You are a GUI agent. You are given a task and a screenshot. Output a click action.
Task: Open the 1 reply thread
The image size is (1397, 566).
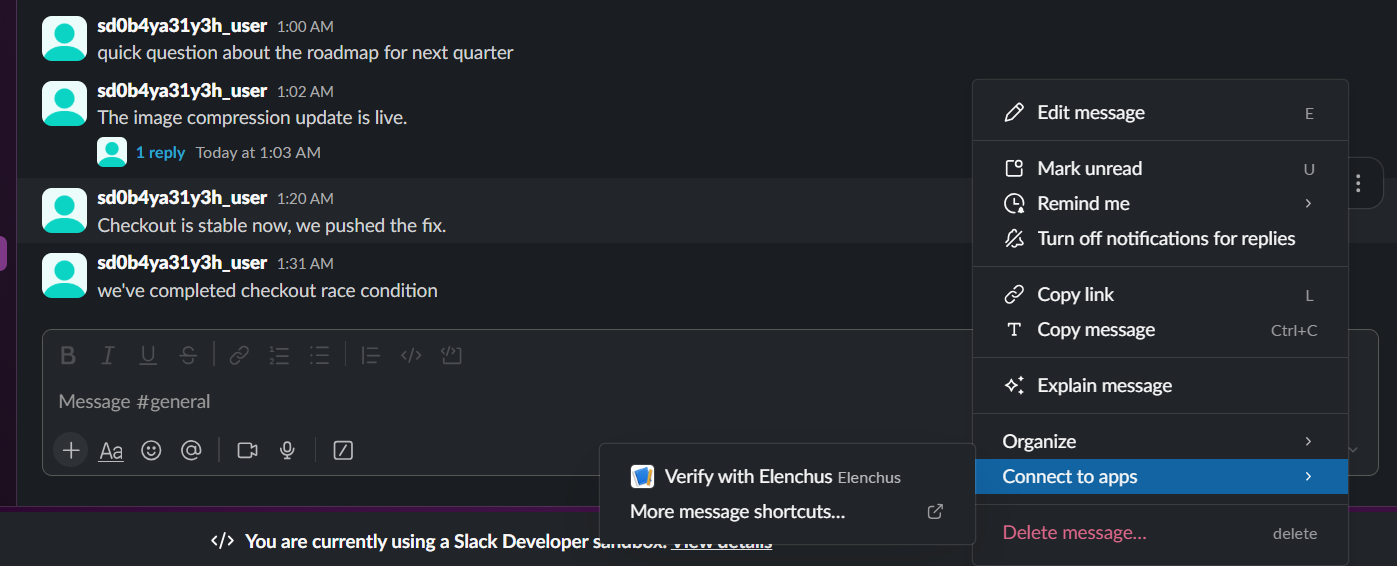pos(160,153)
